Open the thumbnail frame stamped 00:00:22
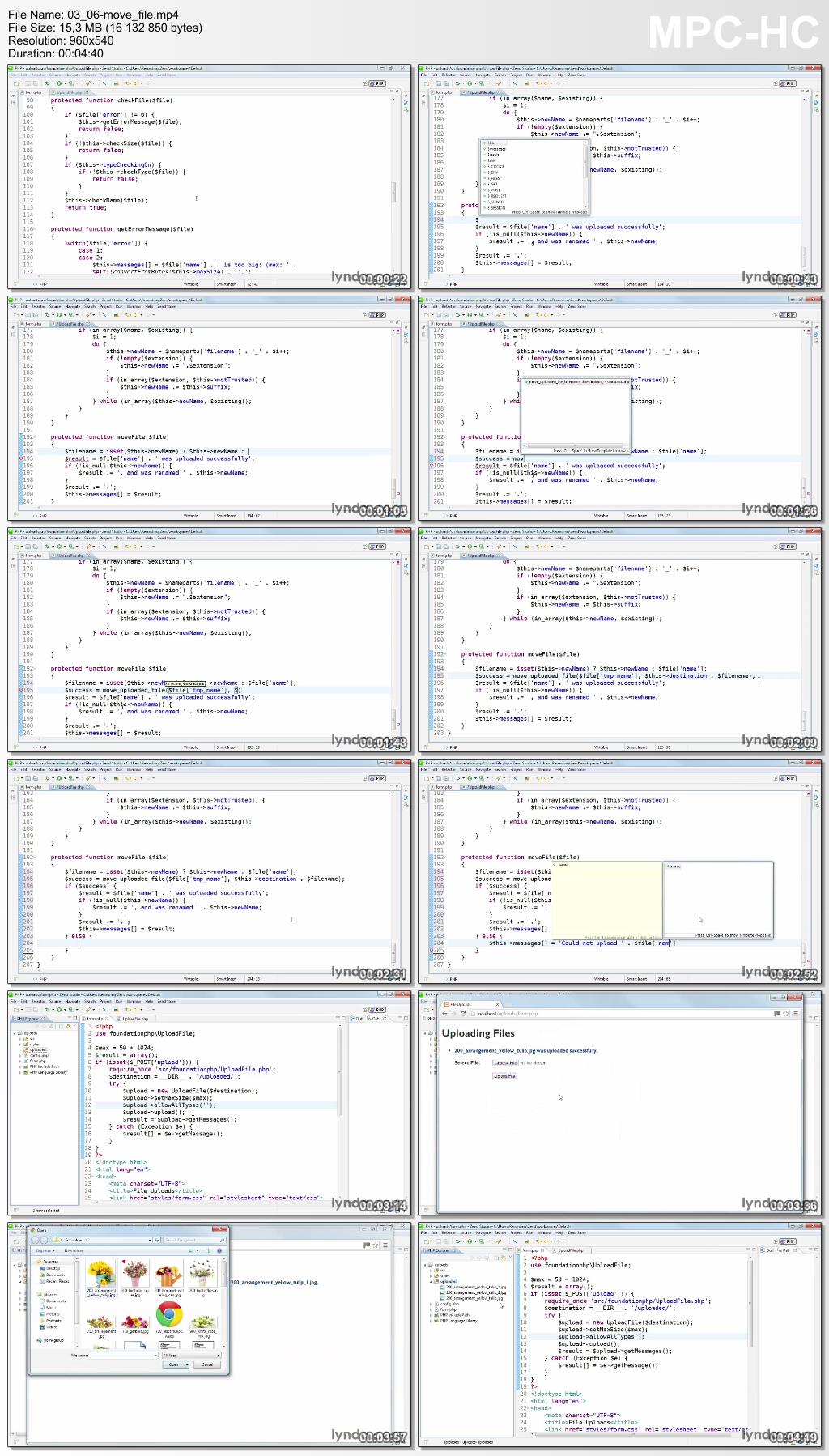Image resolution: width=829 pixels, height=1456 pixels. point(210,177)
